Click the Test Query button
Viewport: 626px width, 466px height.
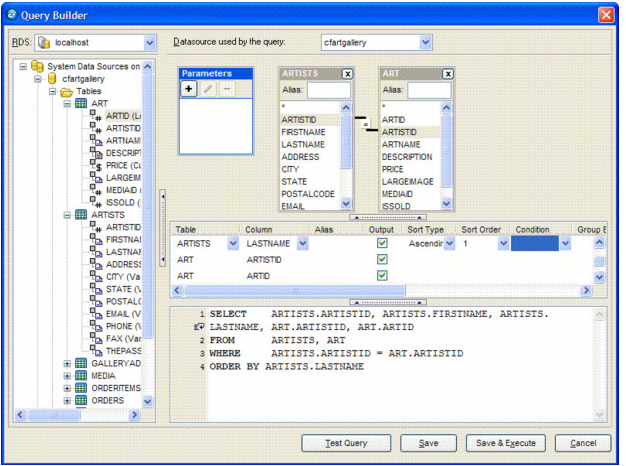click(345, 443)
